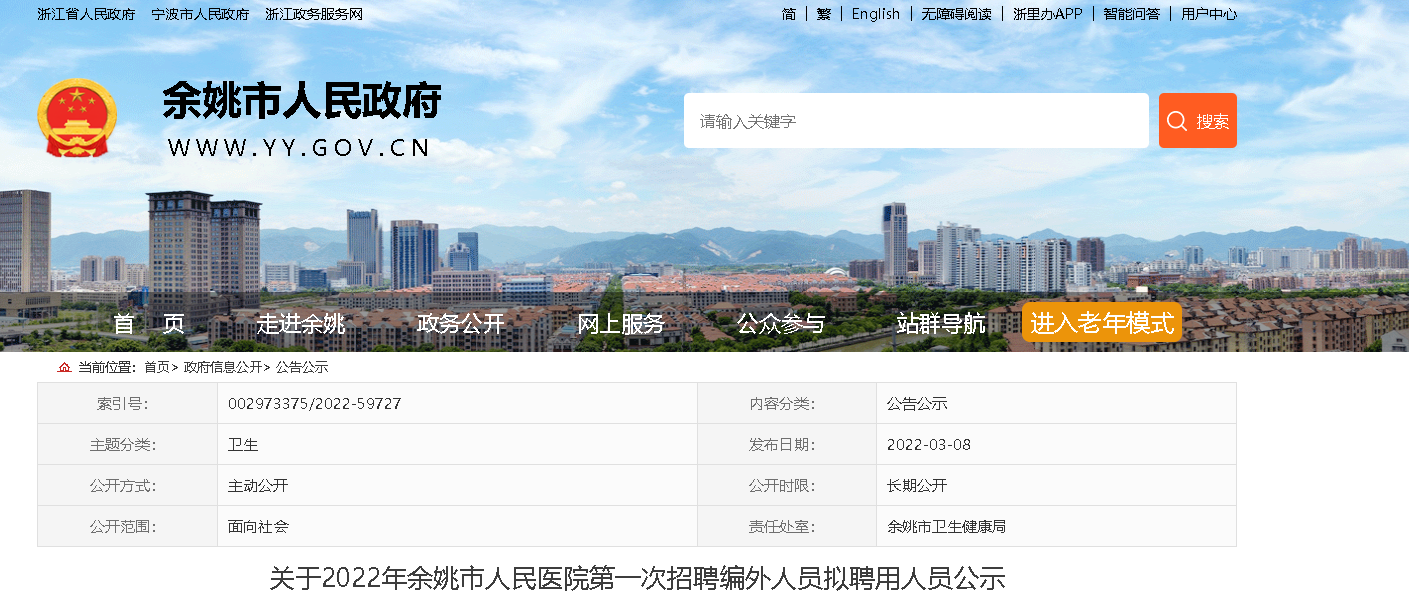Open 用户中心 link
Image resolution: width=1409 pixels, height=599 pixels.
click(1208, 14)
